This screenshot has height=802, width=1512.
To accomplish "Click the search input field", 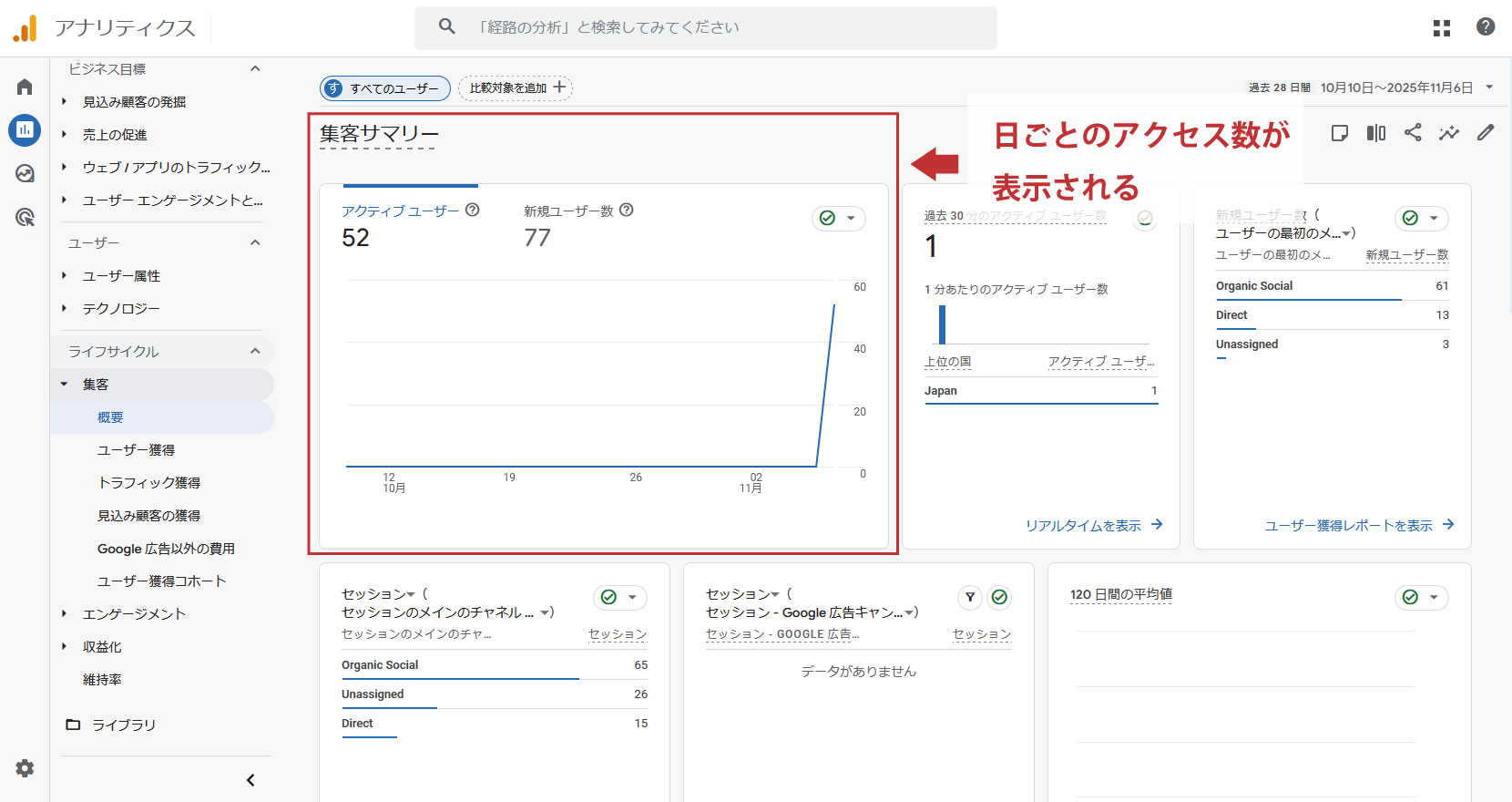I will [706, 27].
